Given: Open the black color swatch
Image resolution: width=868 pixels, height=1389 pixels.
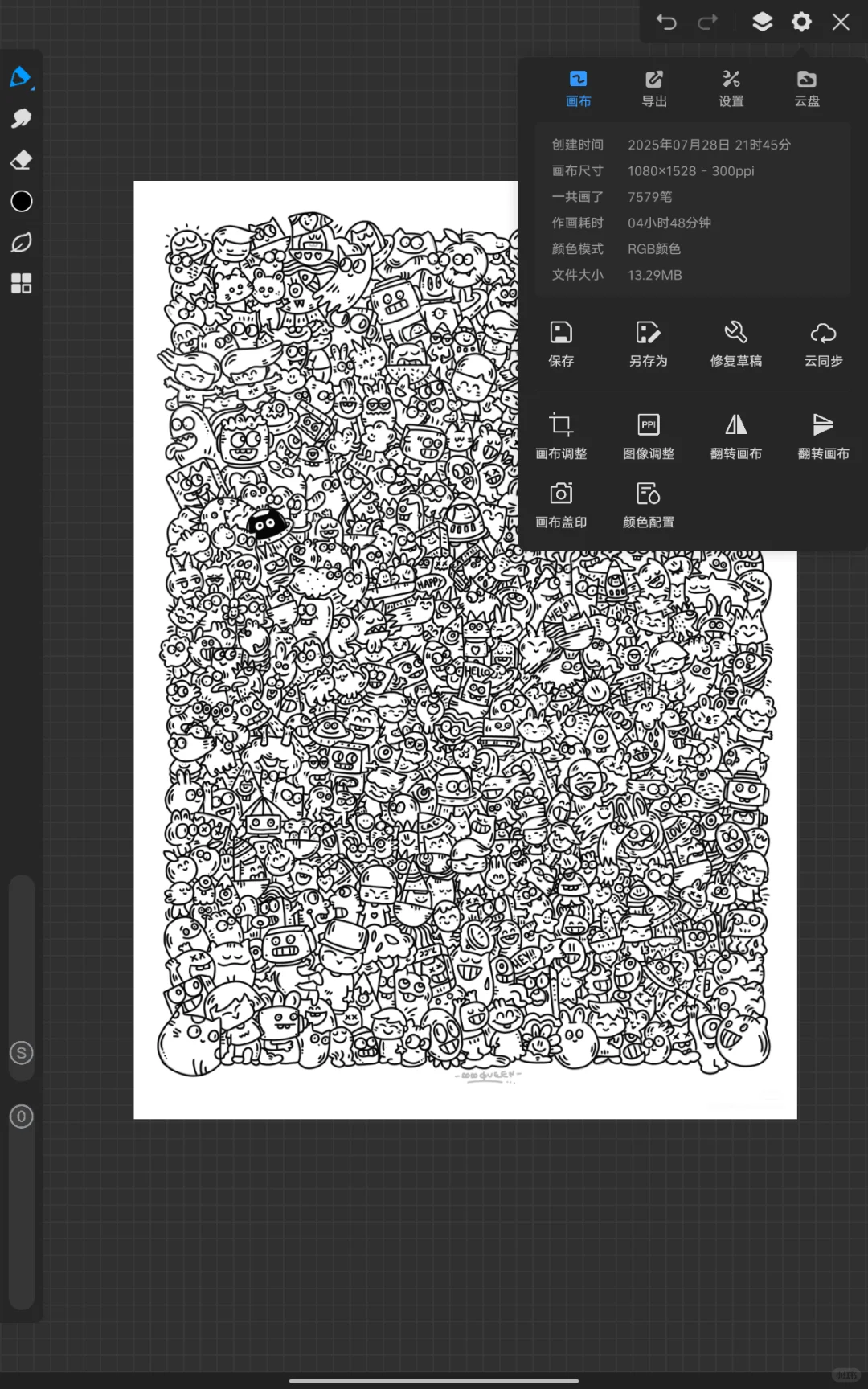Looking at the screenshot, I should pyautogui.click(x=22, y=201).
